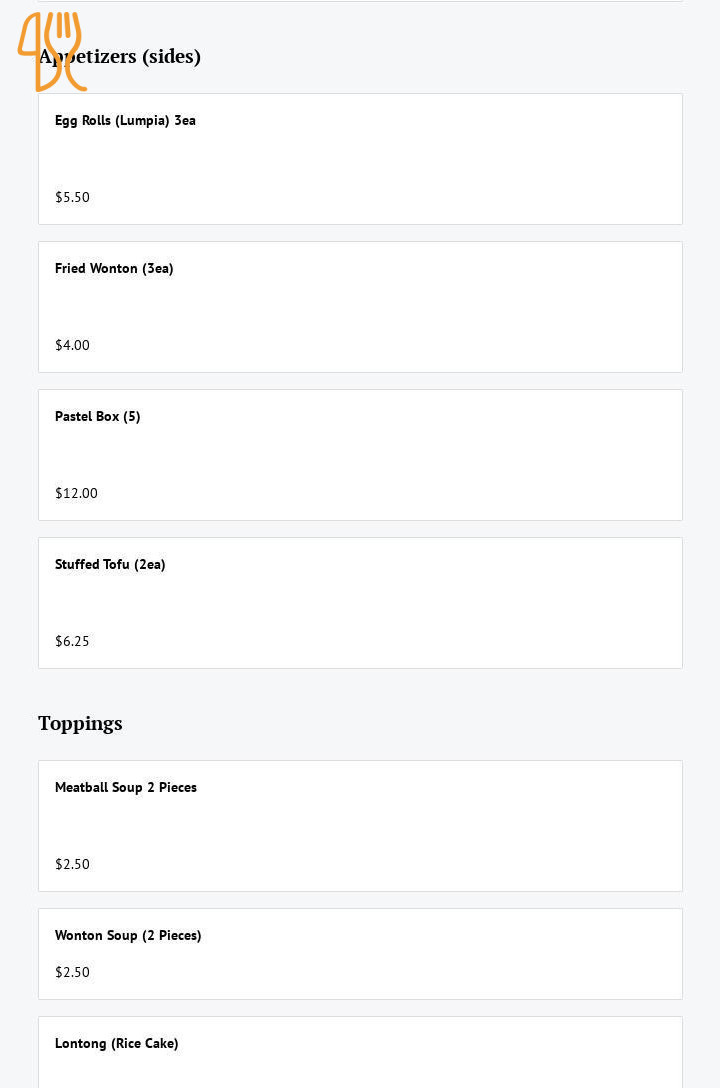Select the Egg Rolls (Lumpia) 3ea item name
The height and width of the screenshot is (1088, 720).
tap(125, 121)
